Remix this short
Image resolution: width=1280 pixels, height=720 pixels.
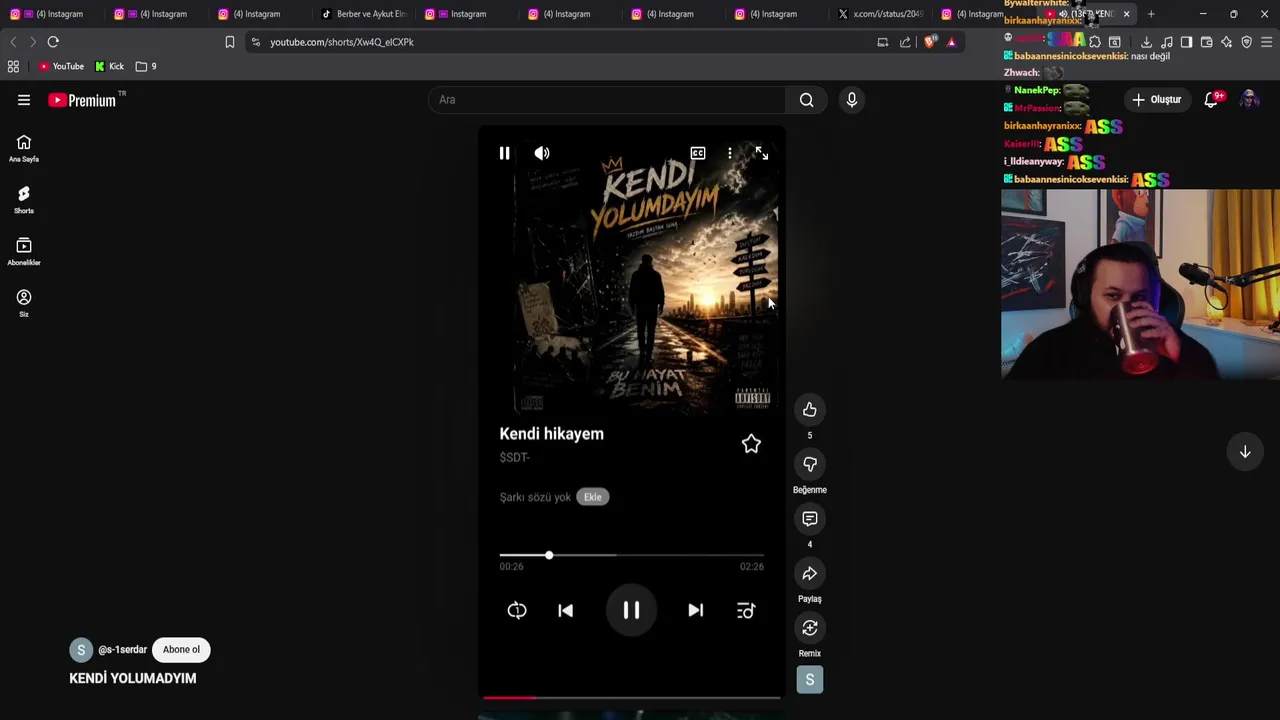[810, 628]
